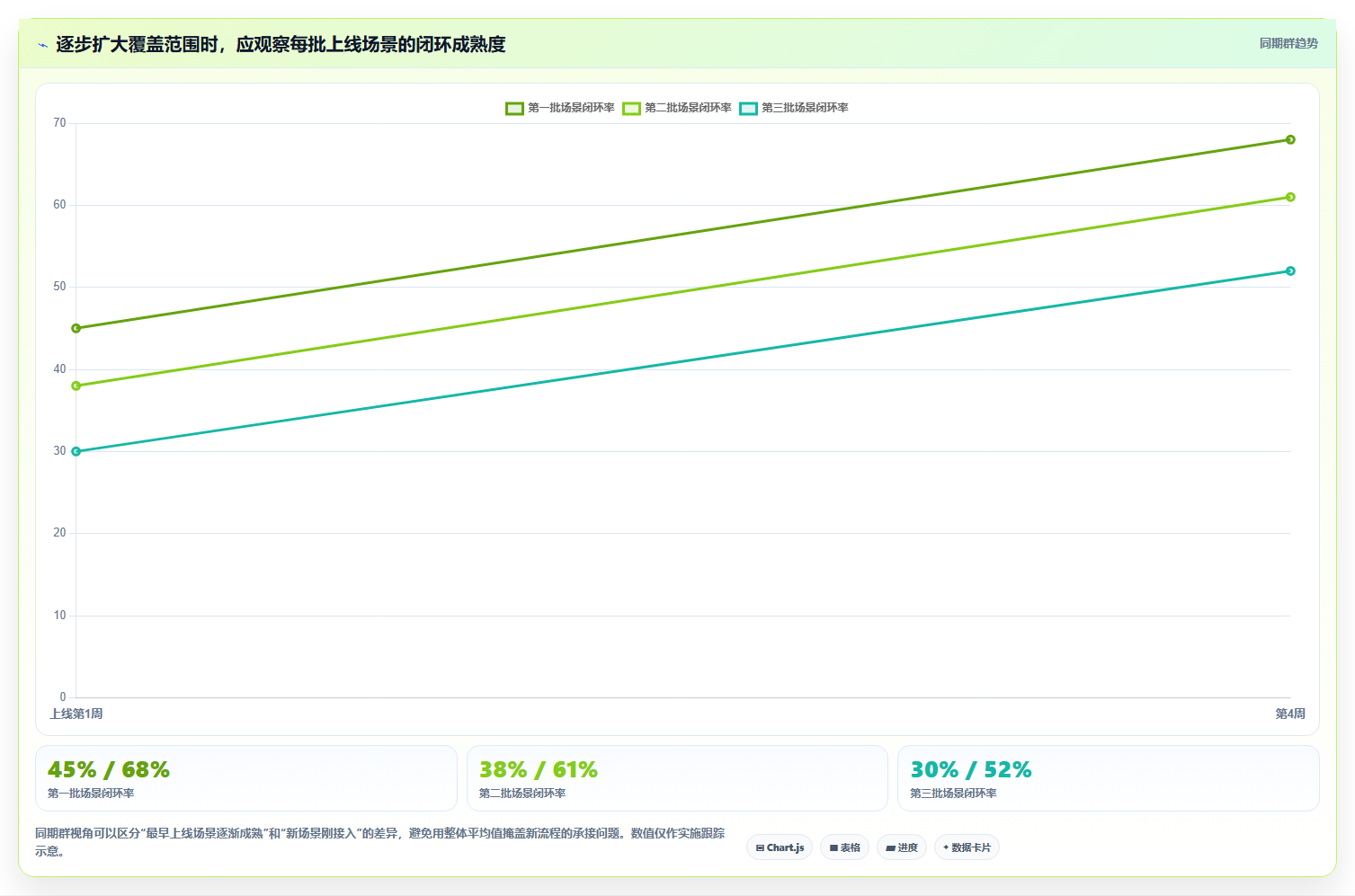
Task: Select the light green data point at 上线第1周
Action: (x=76, y=386)
